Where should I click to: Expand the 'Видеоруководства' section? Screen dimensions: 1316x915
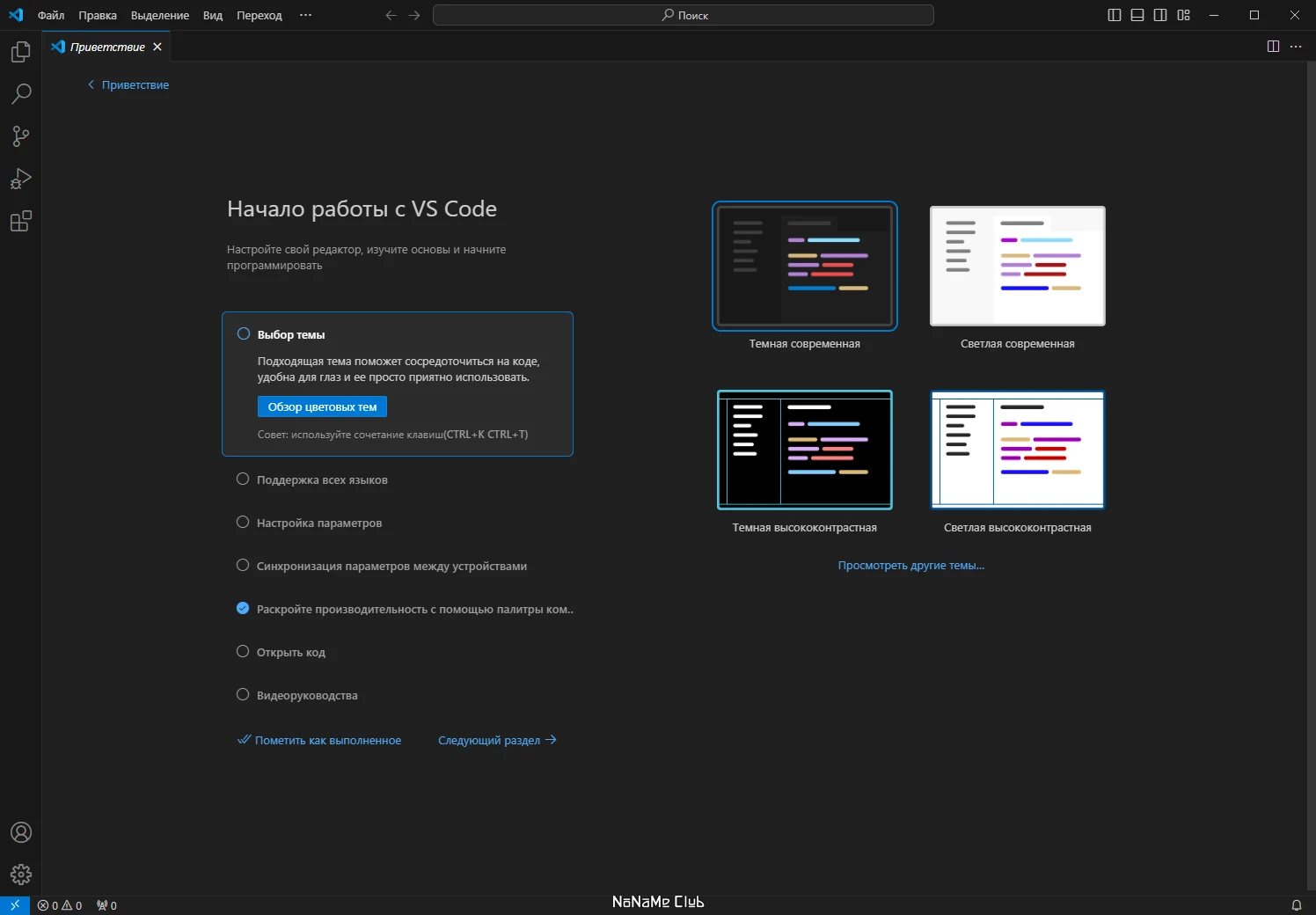click(307, 695)
